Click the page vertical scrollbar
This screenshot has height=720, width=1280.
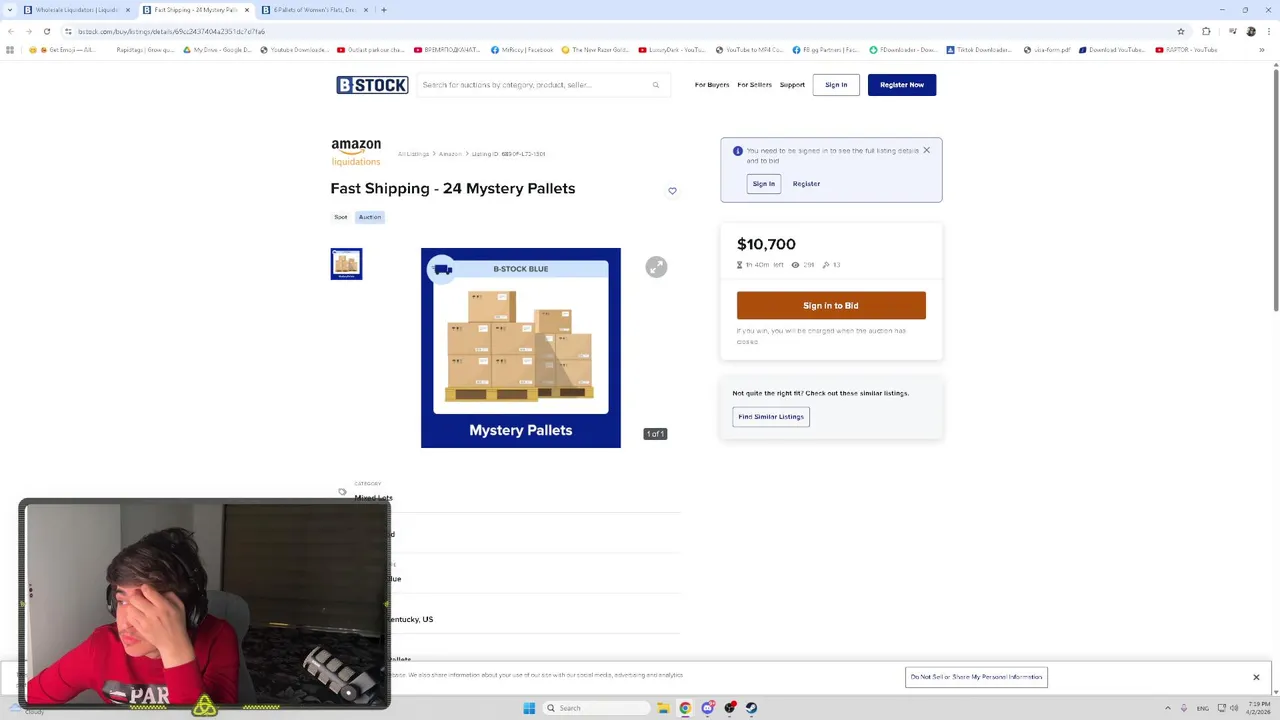[1275, 190]
